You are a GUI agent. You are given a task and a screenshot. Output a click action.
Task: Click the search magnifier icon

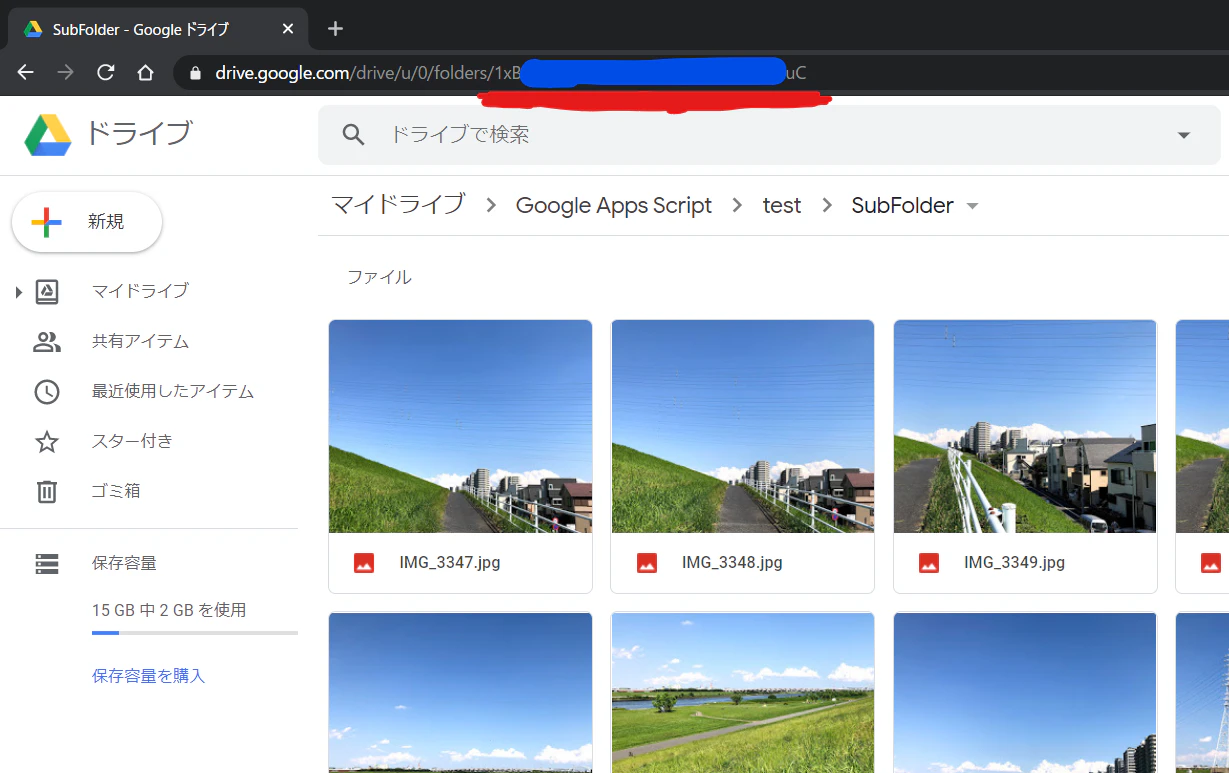coord(353,134)
